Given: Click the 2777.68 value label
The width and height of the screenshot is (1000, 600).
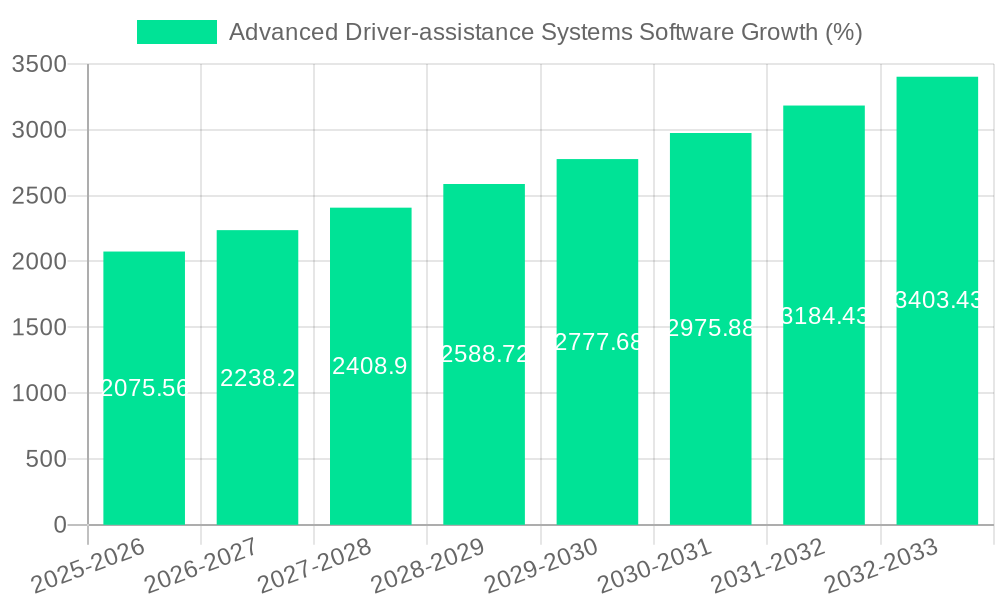Looking at the screenshot, I should [596, 341].
